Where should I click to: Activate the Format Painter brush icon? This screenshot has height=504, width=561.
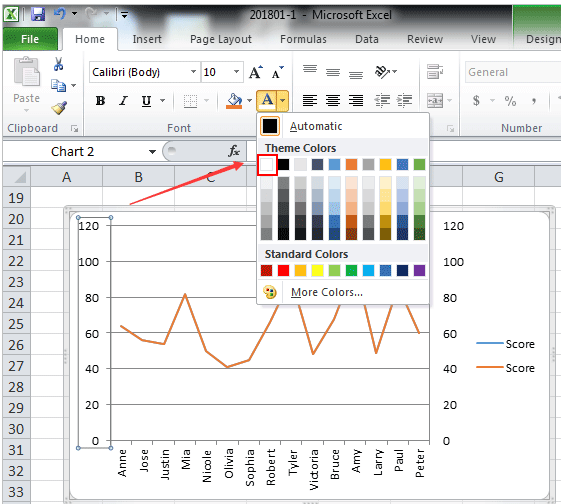pyautogui.click(x=59, y=108)
